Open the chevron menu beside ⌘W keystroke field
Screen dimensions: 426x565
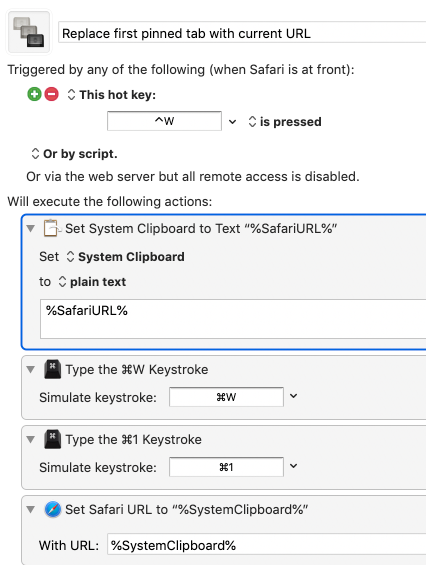coord(294,396)
